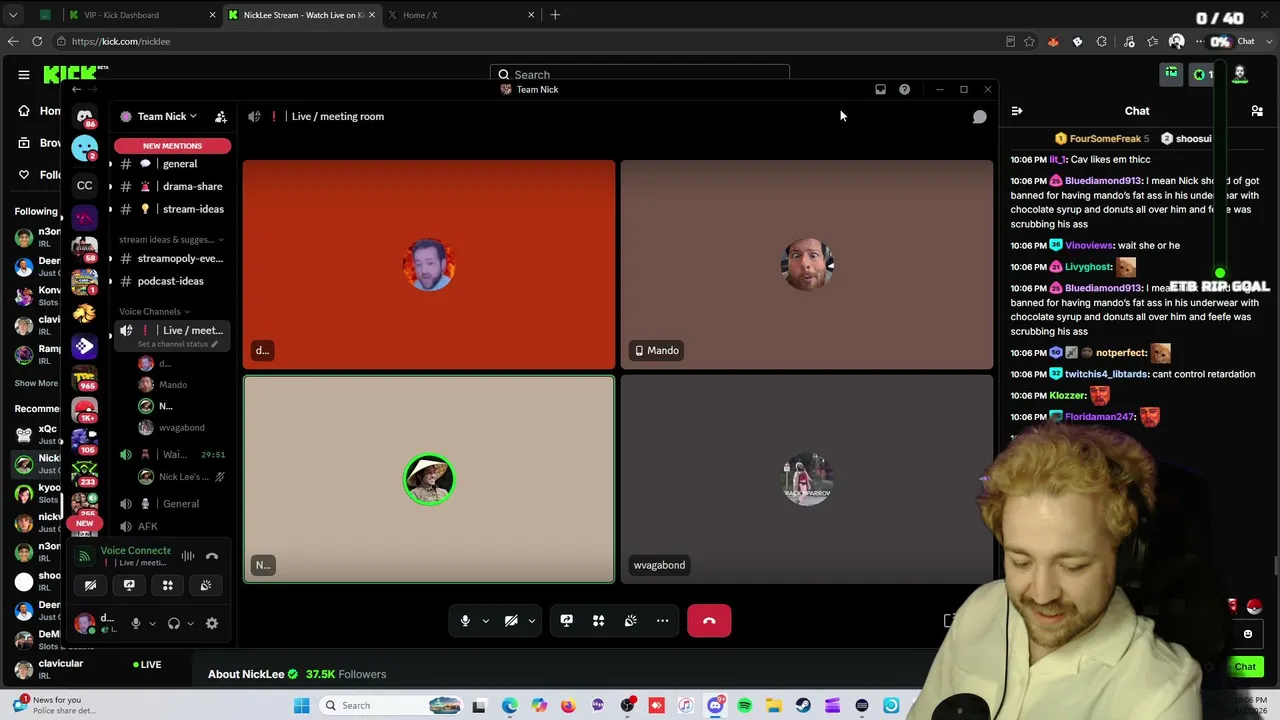Open more options in call controls
The height and width of the screenshot is (720, 1280).
662,621
